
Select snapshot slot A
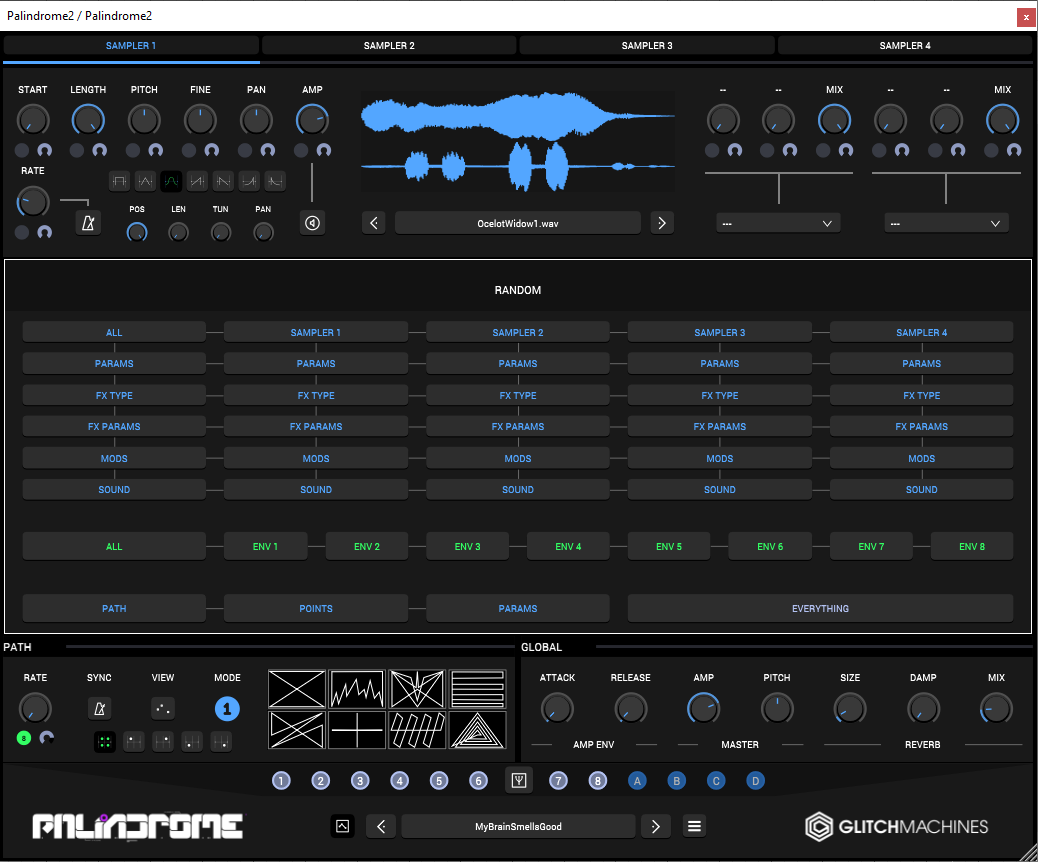point(637,781)
